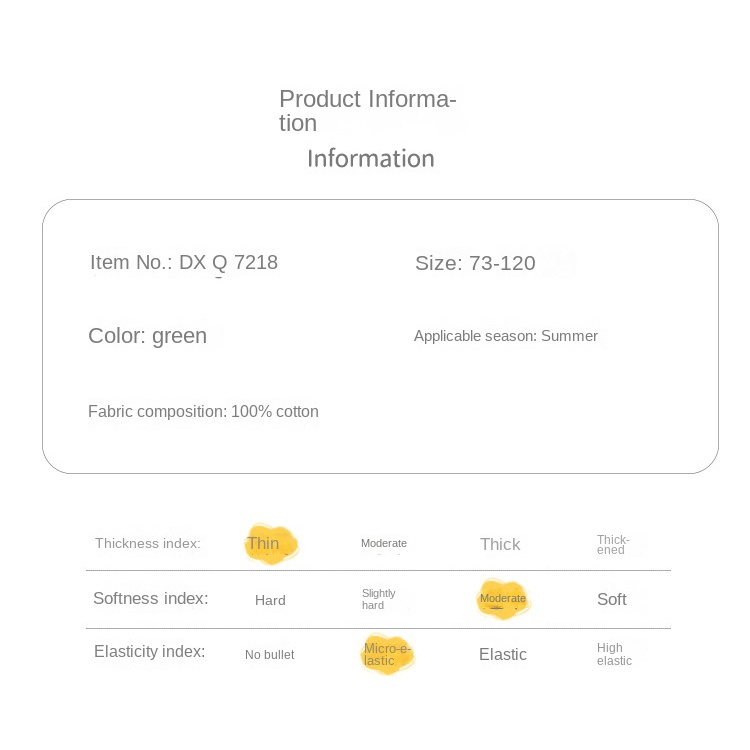Click the Size 73-120 text

point(475,263)
